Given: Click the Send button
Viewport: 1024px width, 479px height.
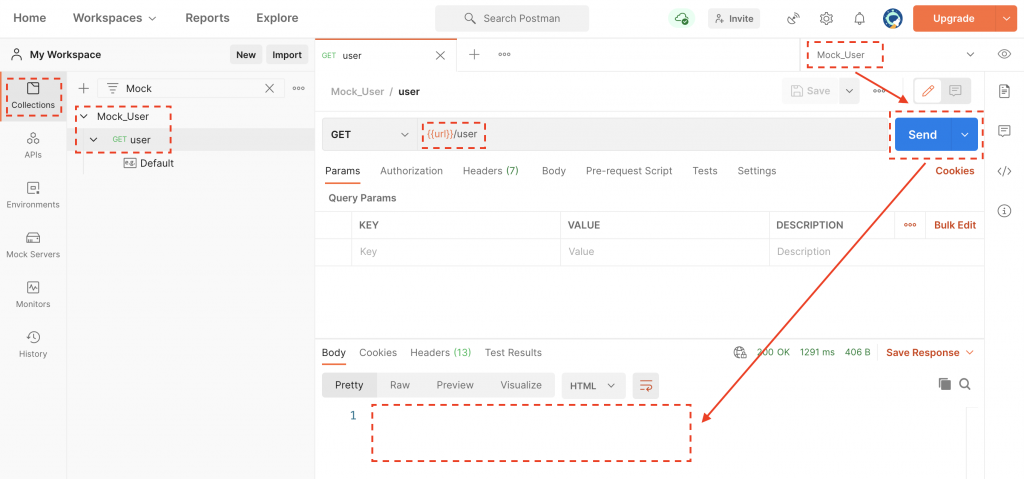Looking at the screenshot, I should tap(923, 135).
